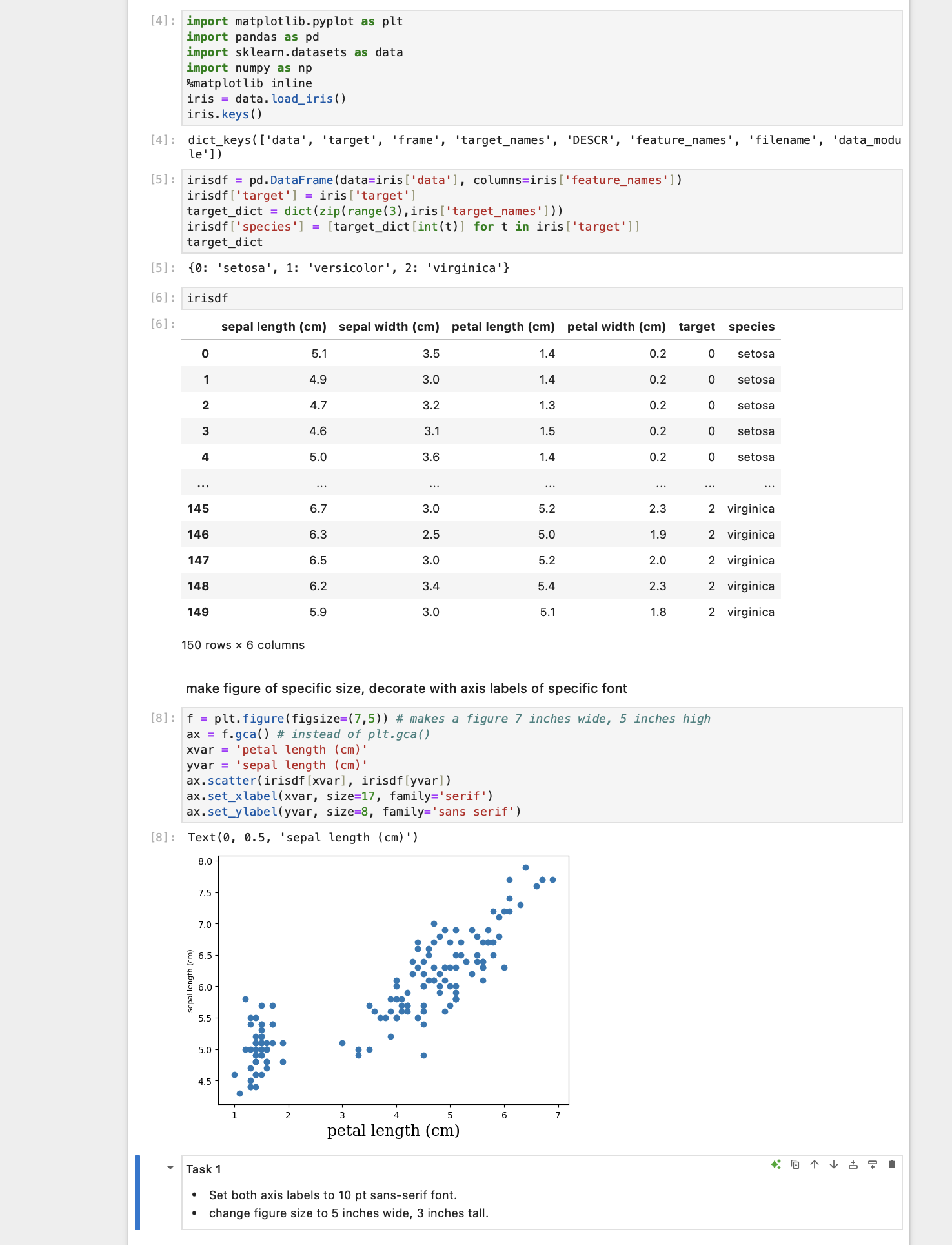Click the Text(0, 0.5, ...) output line

[303, 838]
